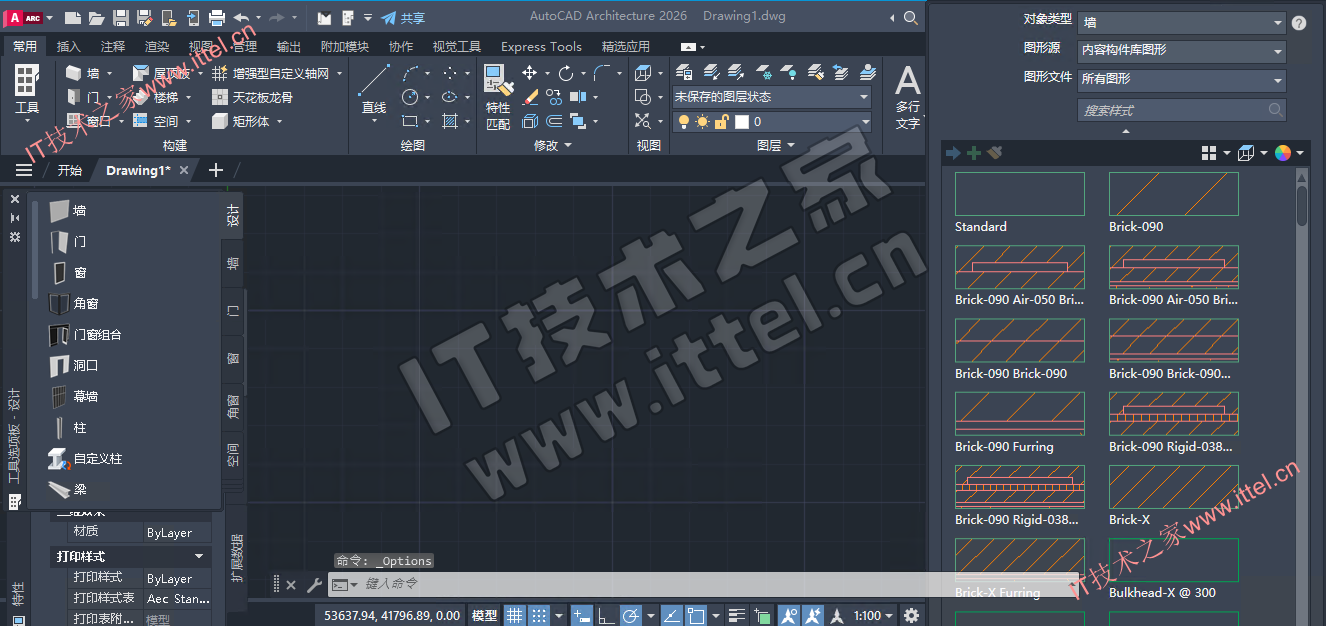The image size is (1326, 626).
Task: Click the Corner Window (角窗) tool in palette
Action: click(x=76, y=303)
